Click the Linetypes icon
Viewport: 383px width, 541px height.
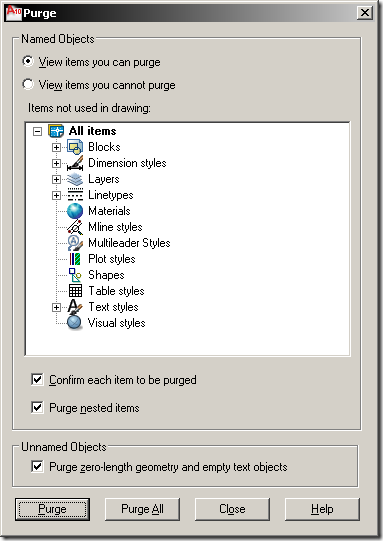75,195
